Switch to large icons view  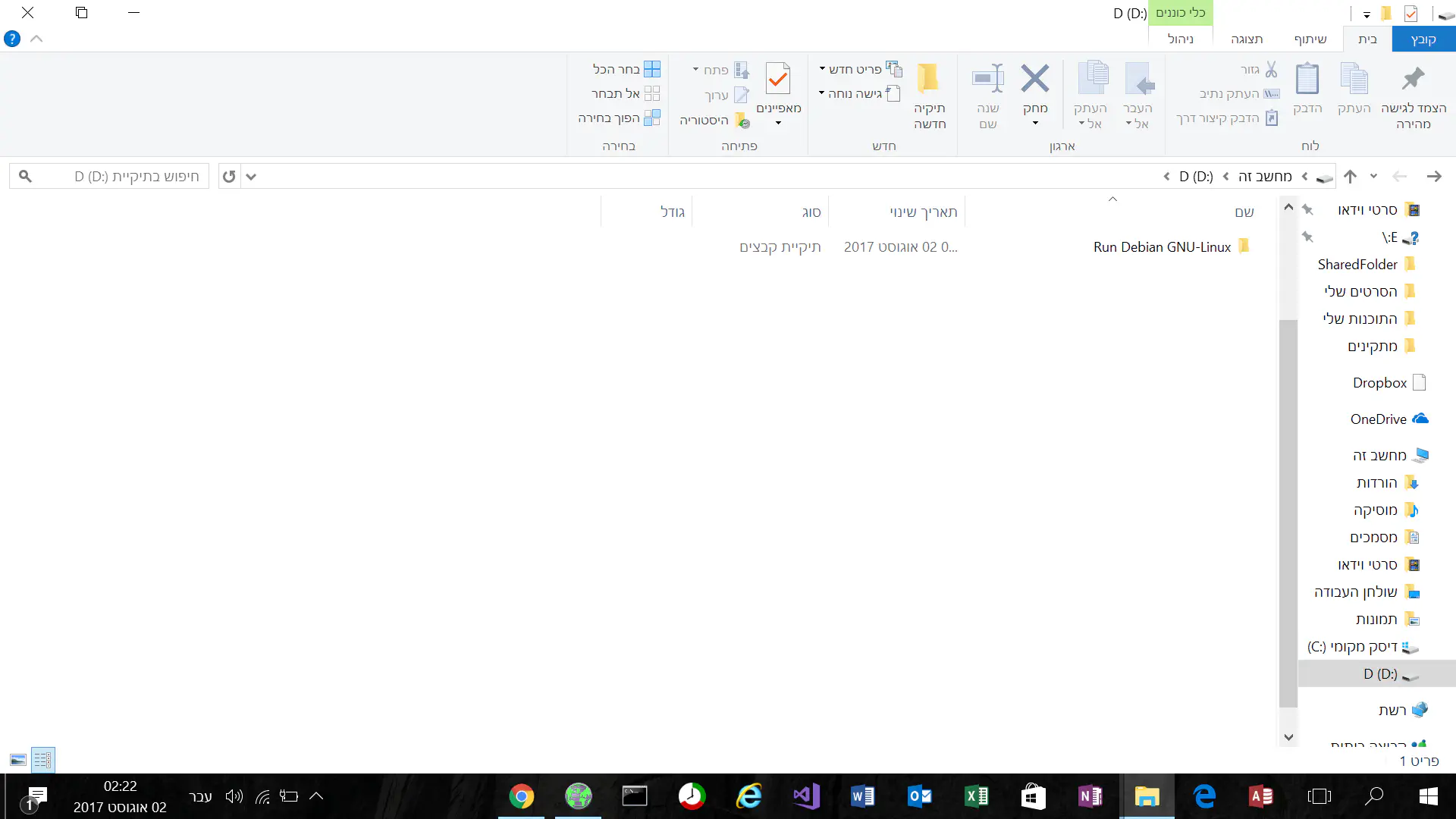pyautogui.click(x=18, y=760)
